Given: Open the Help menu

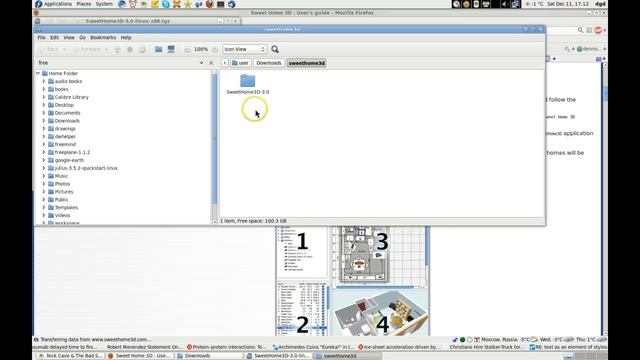Looking at the screenshot, I should [126, 38].
